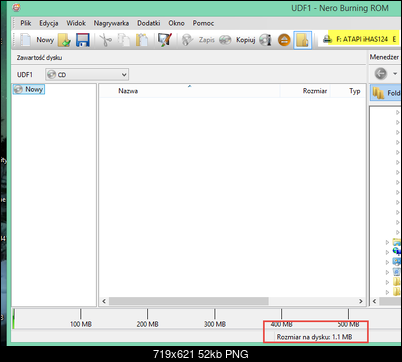
Task: Eject the disc with orange eject icon
Action: (x=284, y=40)
